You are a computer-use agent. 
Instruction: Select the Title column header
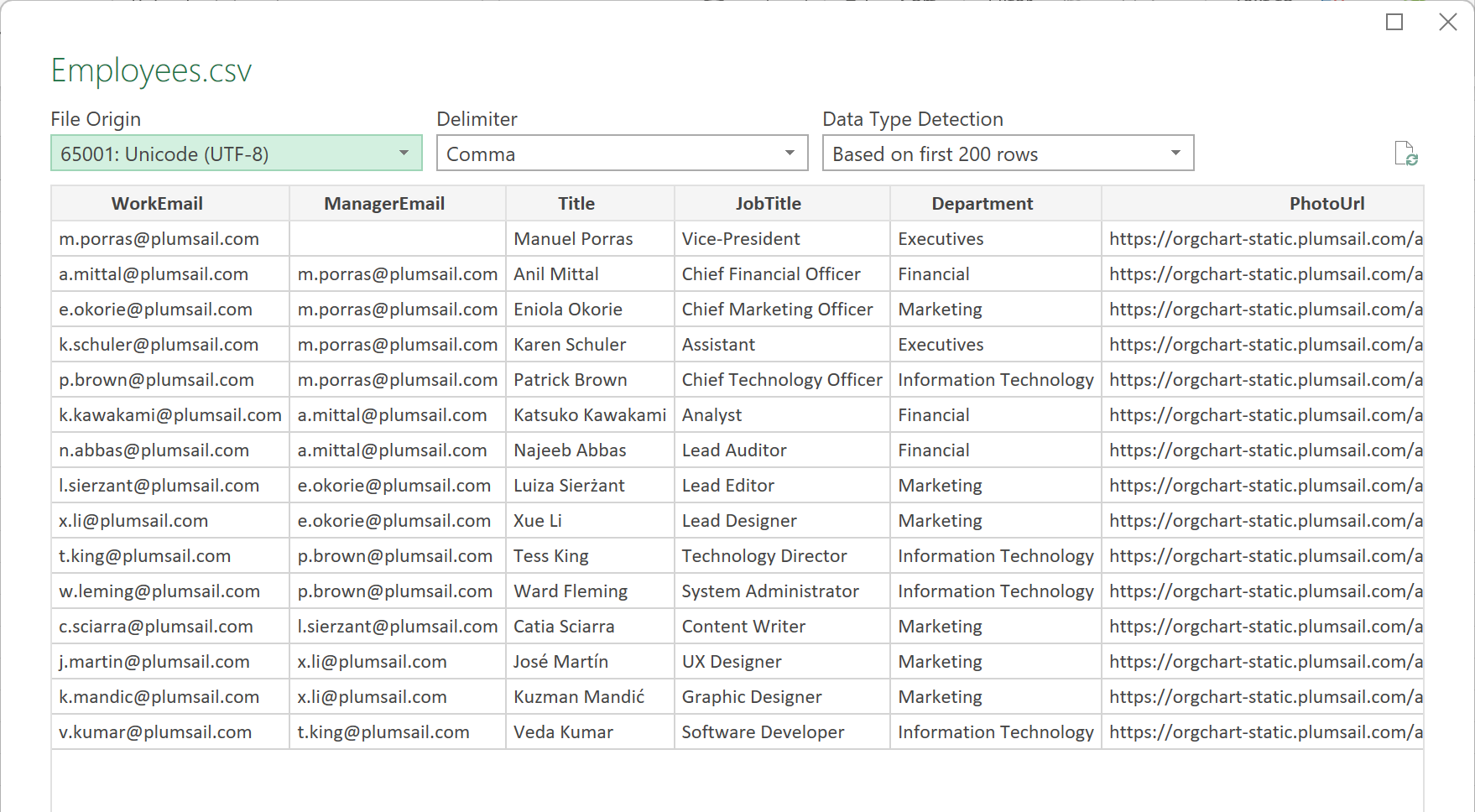click(591, 203)
